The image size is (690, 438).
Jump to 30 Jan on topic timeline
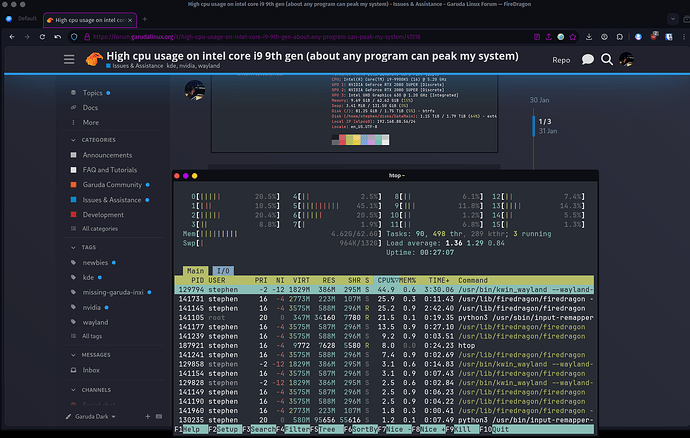click(x=539, y=100)
